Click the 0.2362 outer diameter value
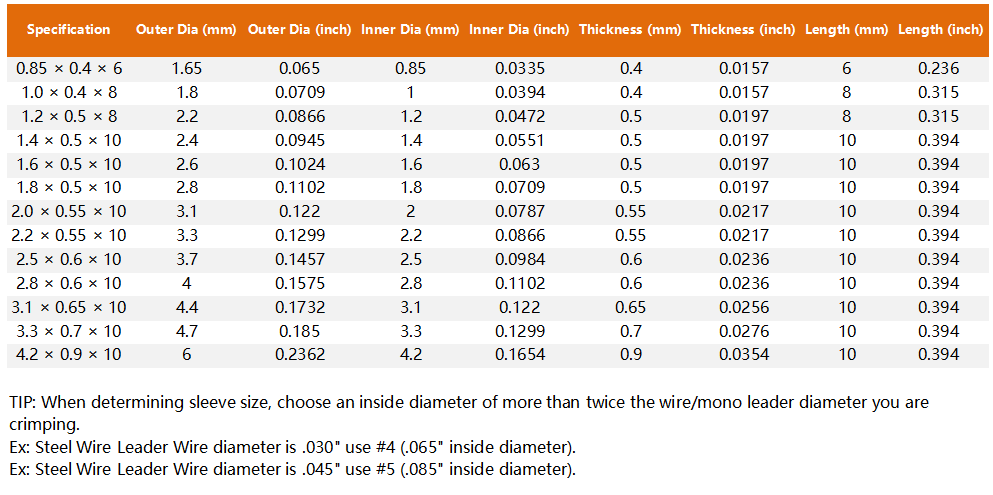Screen dimensions: 993x495 coord(298,355)
